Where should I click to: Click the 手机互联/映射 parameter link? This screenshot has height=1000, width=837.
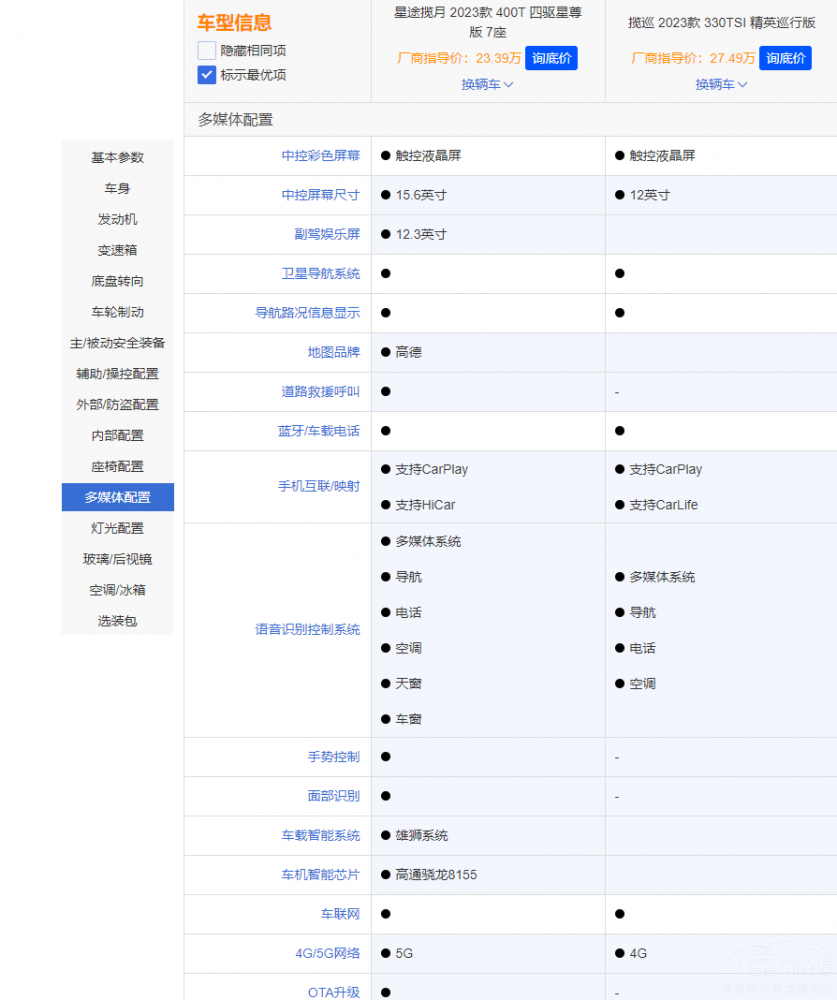point(318,486)
